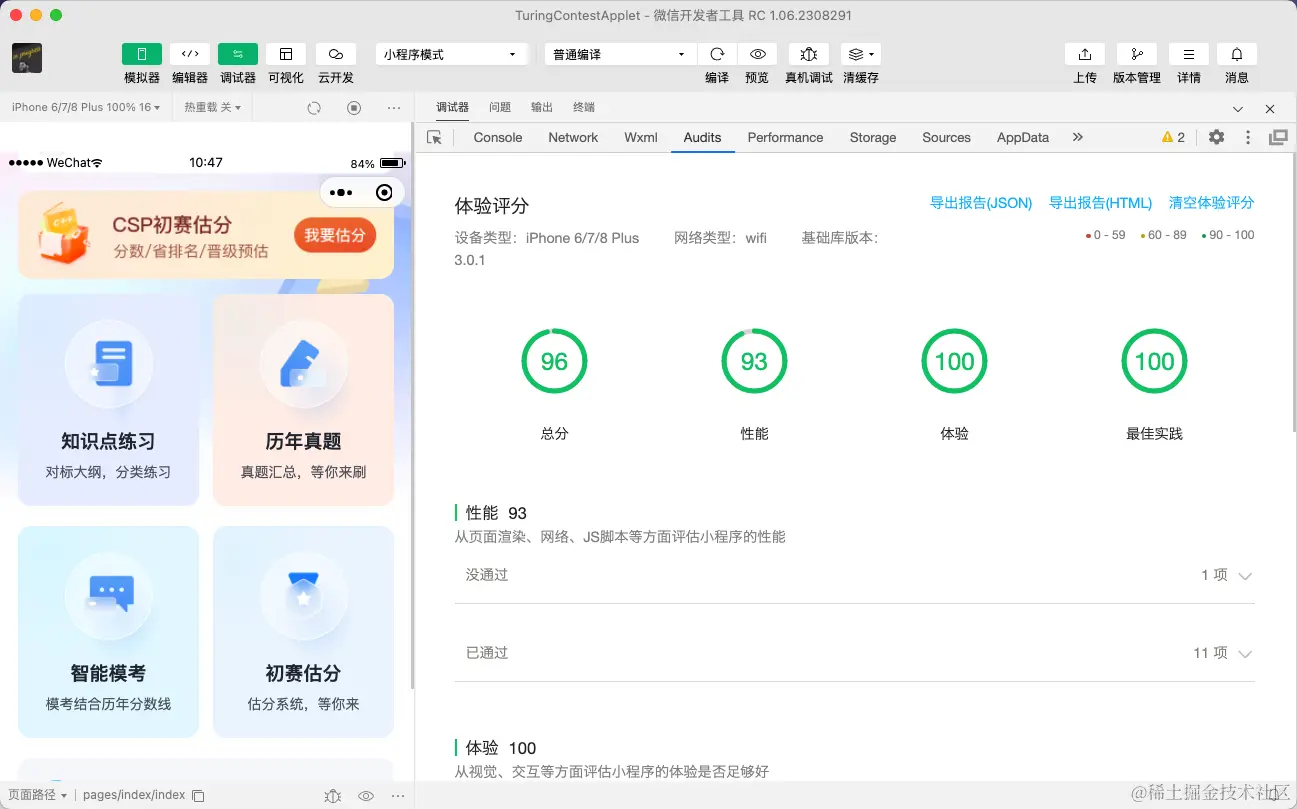
Task: Open the Wxml tab
Action: (x=641, y=137)
